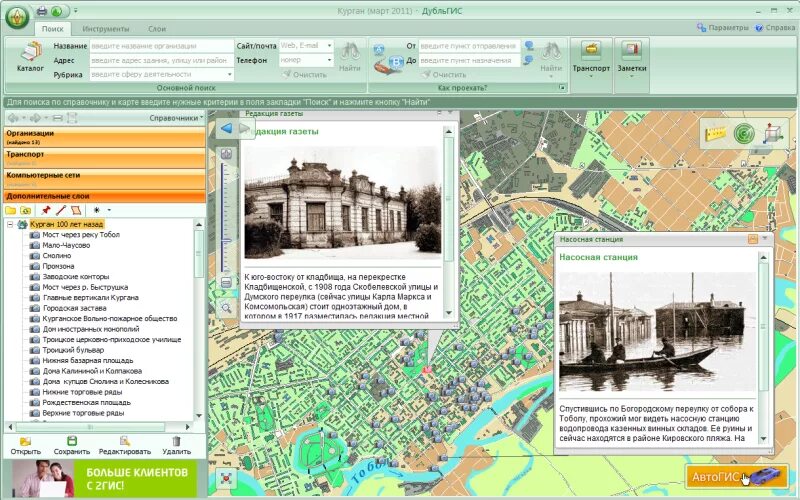The image size is (800, 500).
Task: Click the Сохранить button
Action: click(x=71, y=445)
